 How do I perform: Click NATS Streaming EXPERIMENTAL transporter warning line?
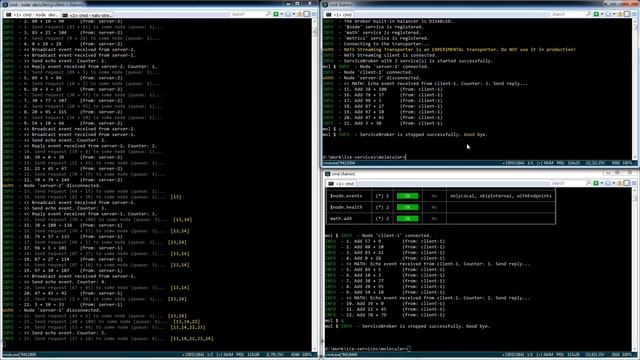click(x=459, y=49)
